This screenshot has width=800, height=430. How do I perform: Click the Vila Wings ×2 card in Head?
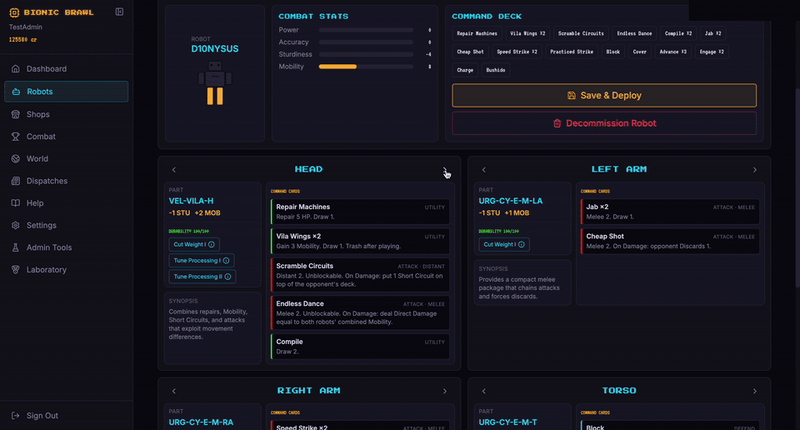click(x=360, y=241)
